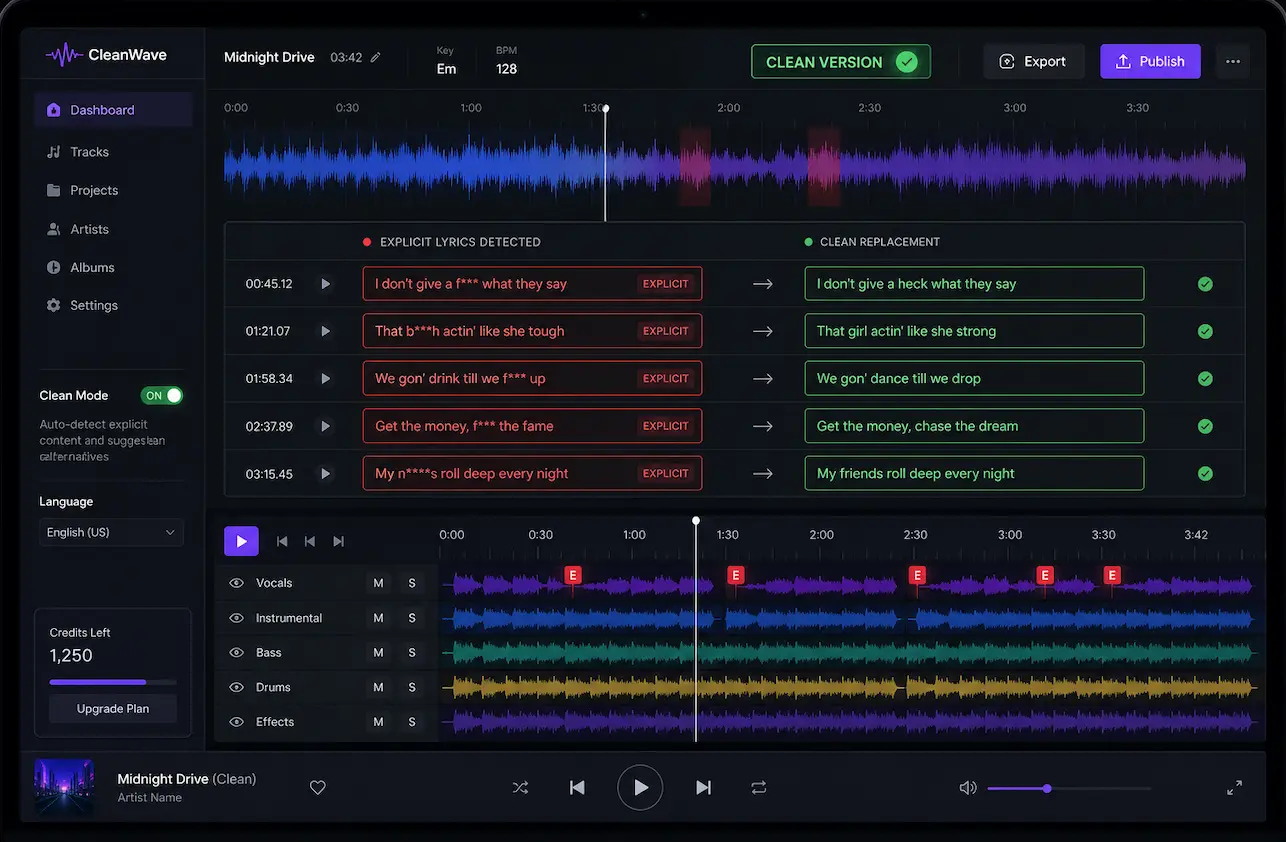Click the purple Publish button
The image size is (1286, 842).
click(1150, 61)
